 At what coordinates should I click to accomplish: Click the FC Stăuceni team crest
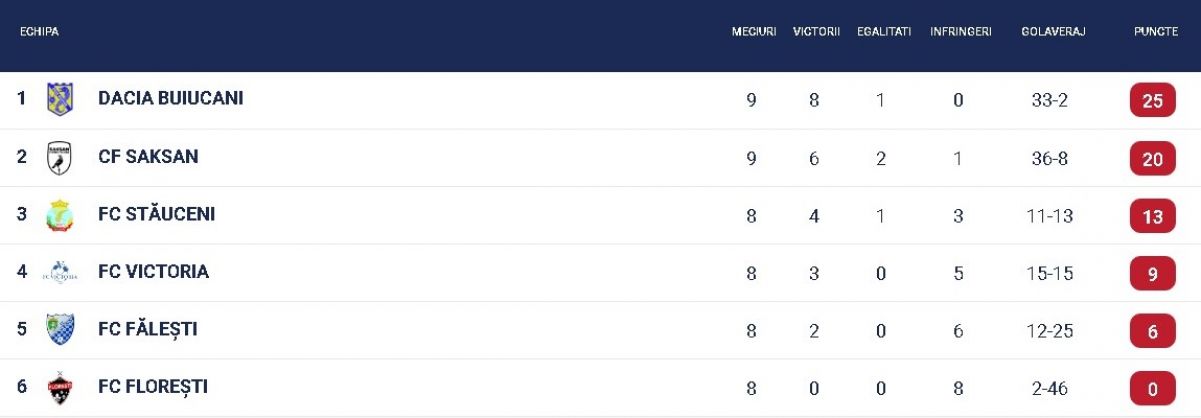(x=60, y=215)
